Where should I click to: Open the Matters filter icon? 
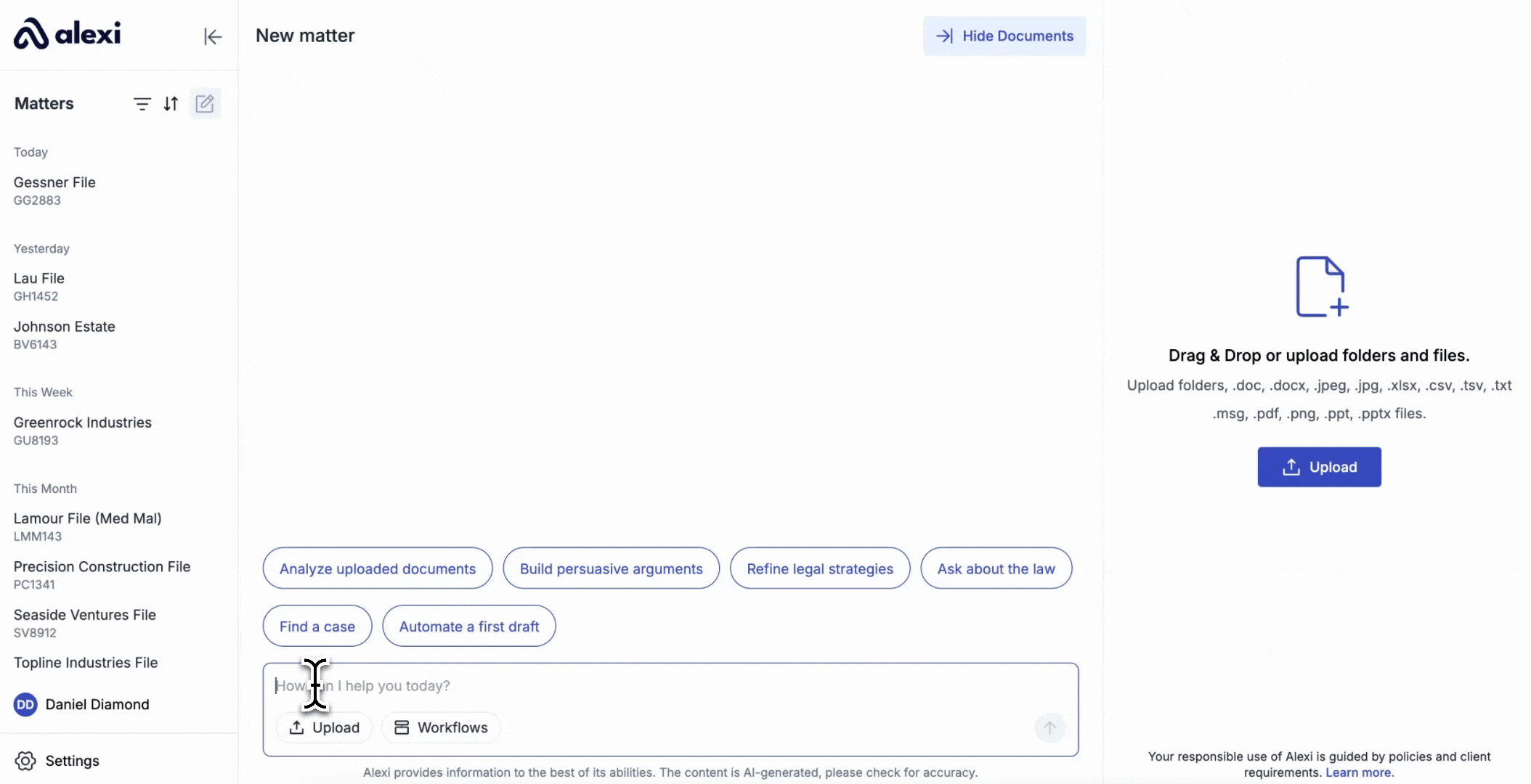[x=142, y=104]
